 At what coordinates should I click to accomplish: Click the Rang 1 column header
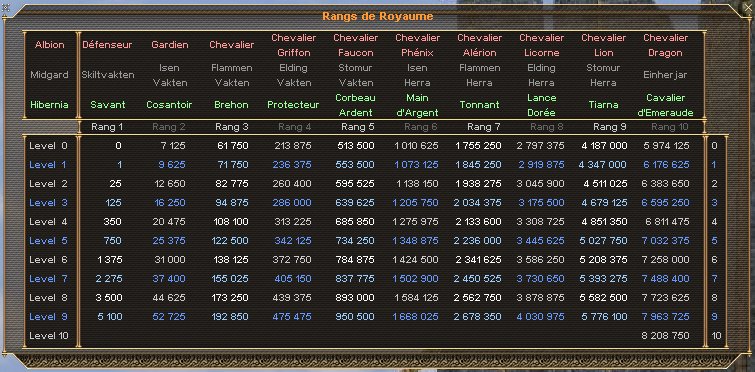[x=107, y=127]
